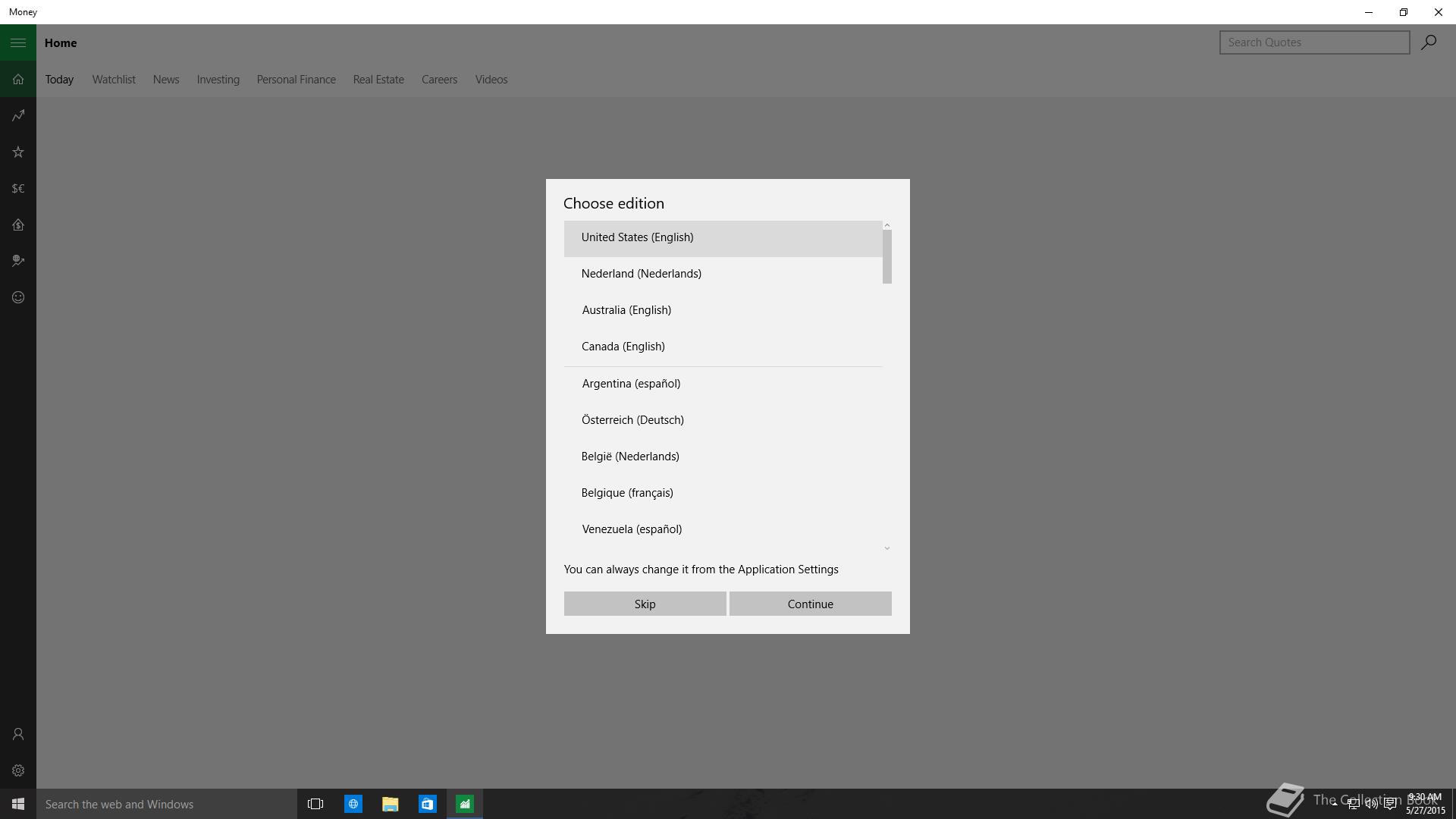Focus the Search Quotes field

1314,42
